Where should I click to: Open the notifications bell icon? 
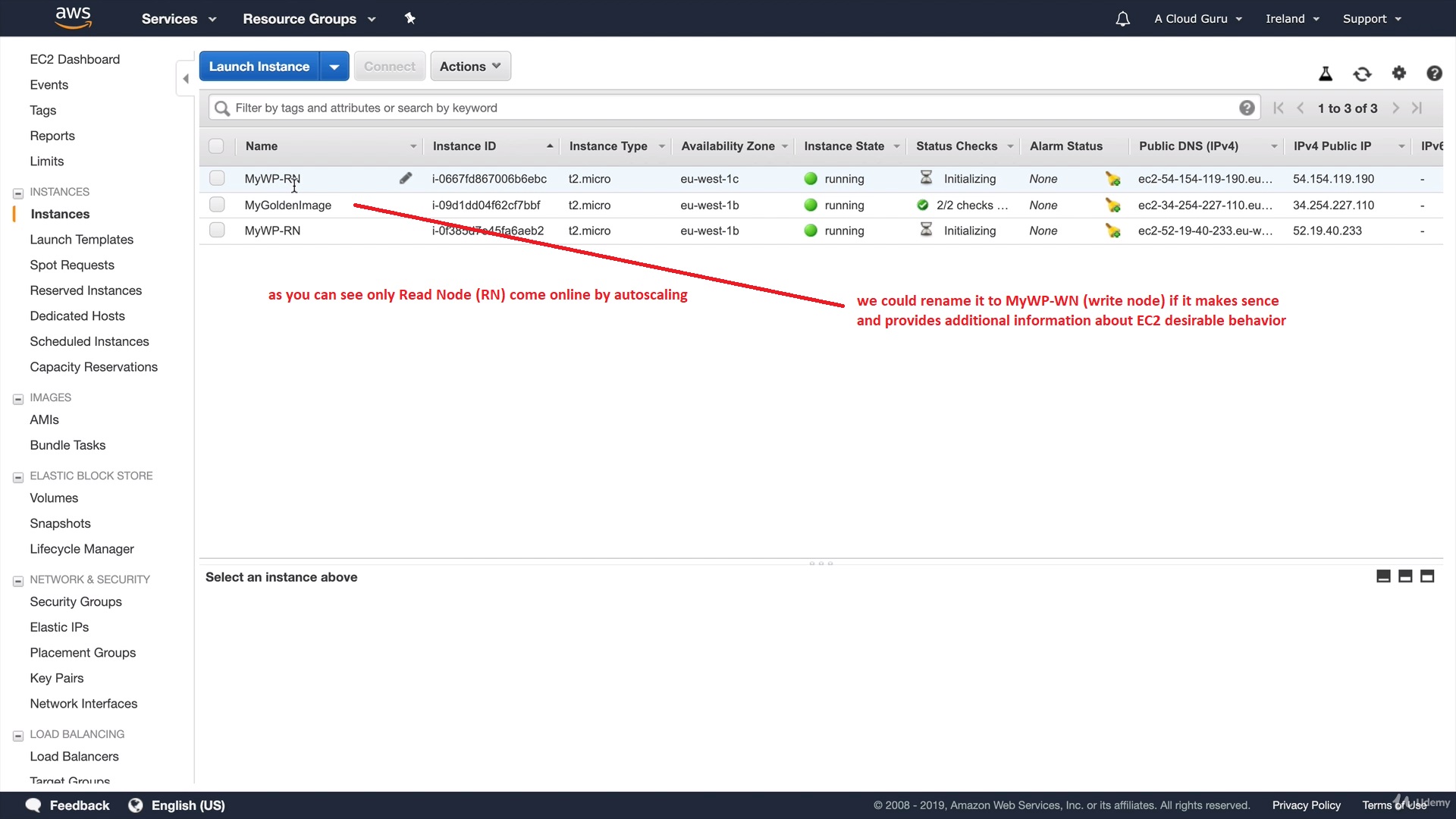[x=1122, y=19]
